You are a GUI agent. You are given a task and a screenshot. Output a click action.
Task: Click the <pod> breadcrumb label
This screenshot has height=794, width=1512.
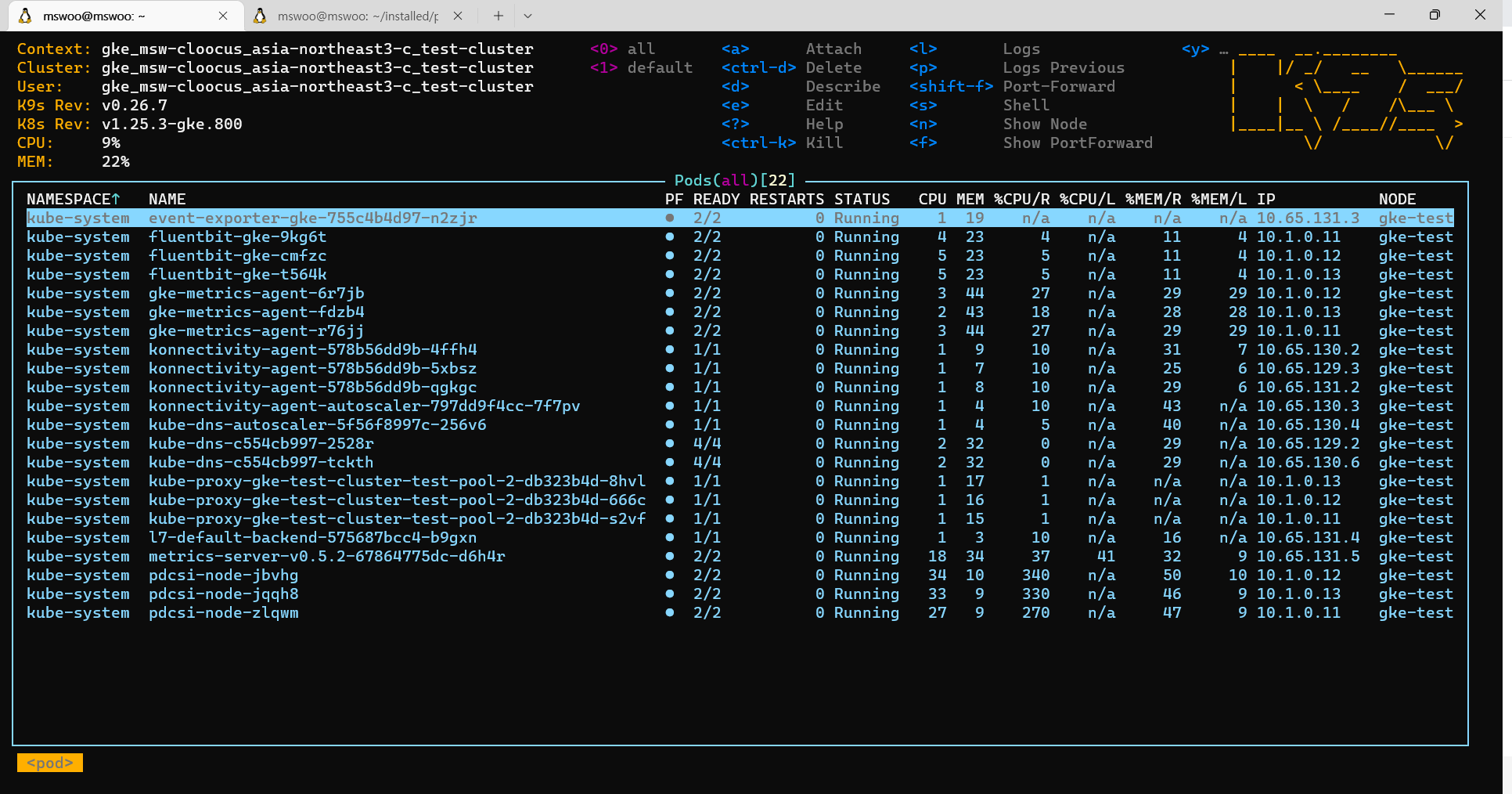pos(50,763)
